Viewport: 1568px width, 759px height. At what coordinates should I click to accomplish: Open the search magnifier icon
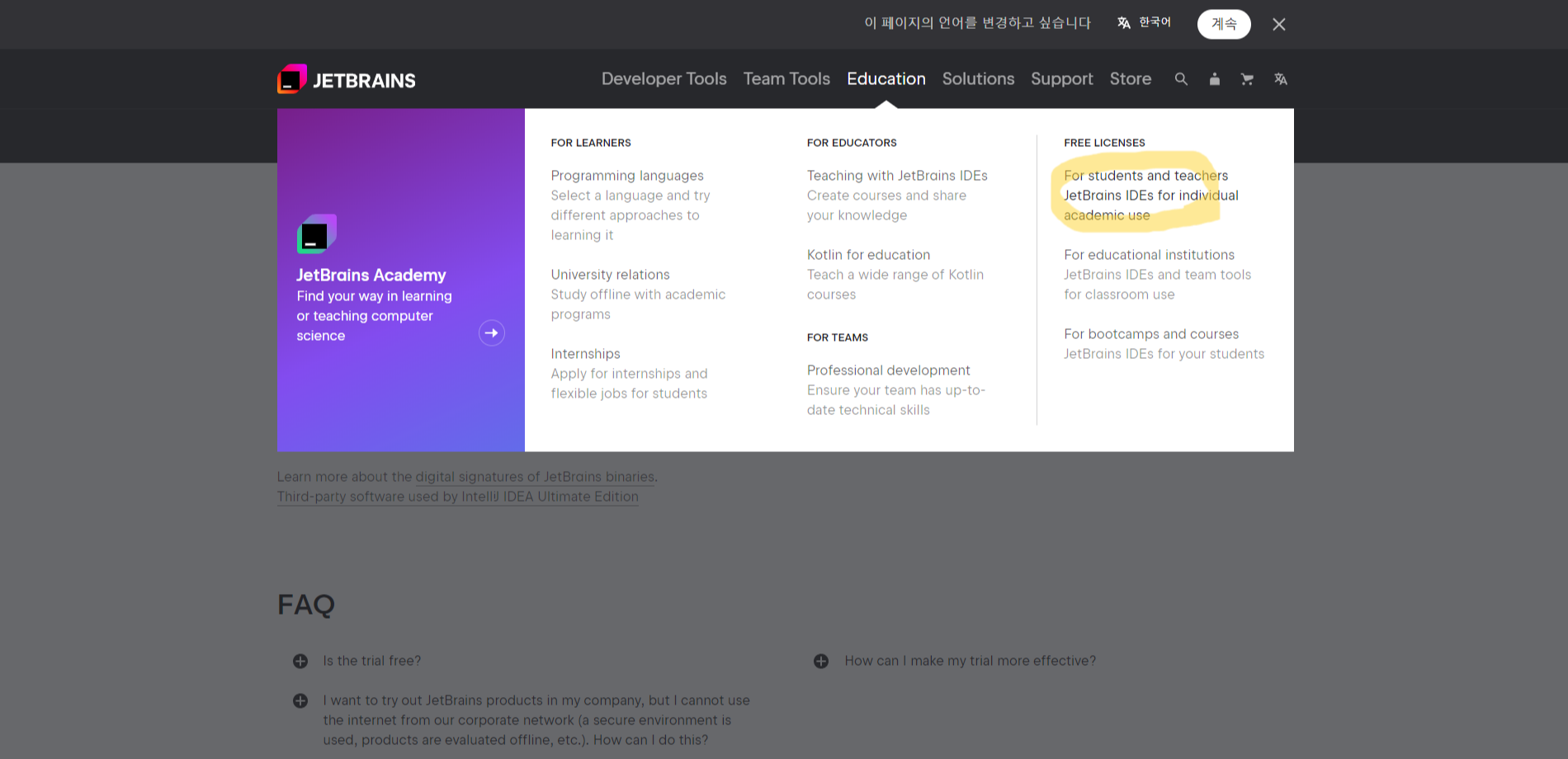coord(1181,79)
